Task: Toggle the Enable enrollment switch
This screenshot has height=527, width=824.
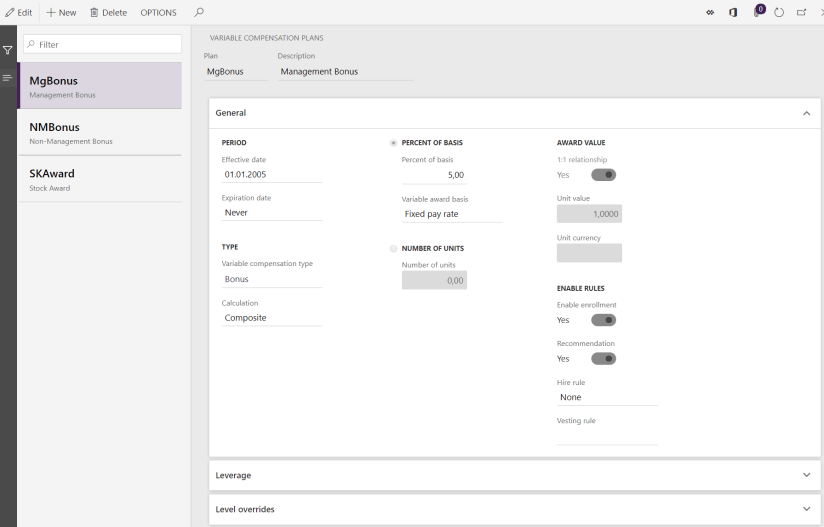Action: (x=603, y=320)
